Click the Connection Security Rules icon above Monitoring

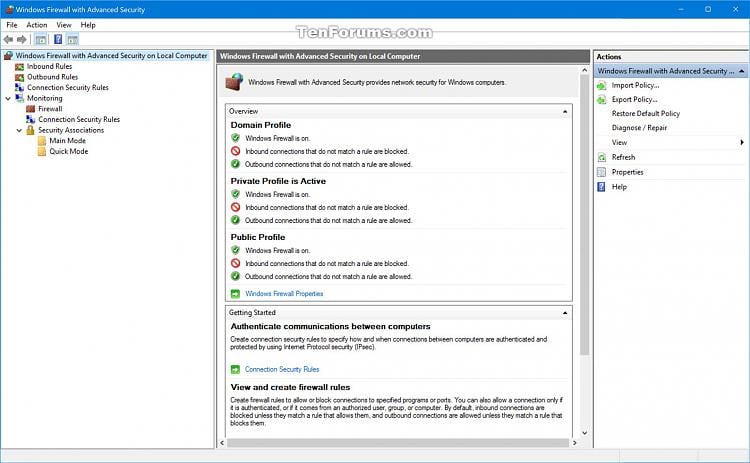point(19,88)
